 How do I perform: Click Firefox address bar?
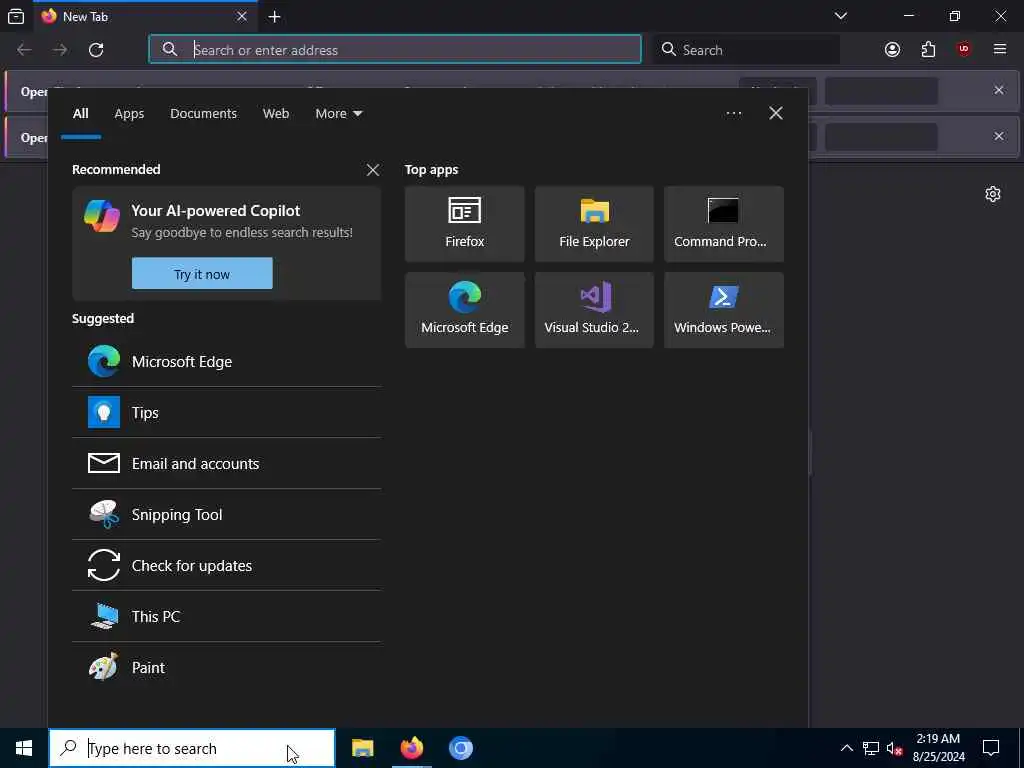[x=395, y=50]
